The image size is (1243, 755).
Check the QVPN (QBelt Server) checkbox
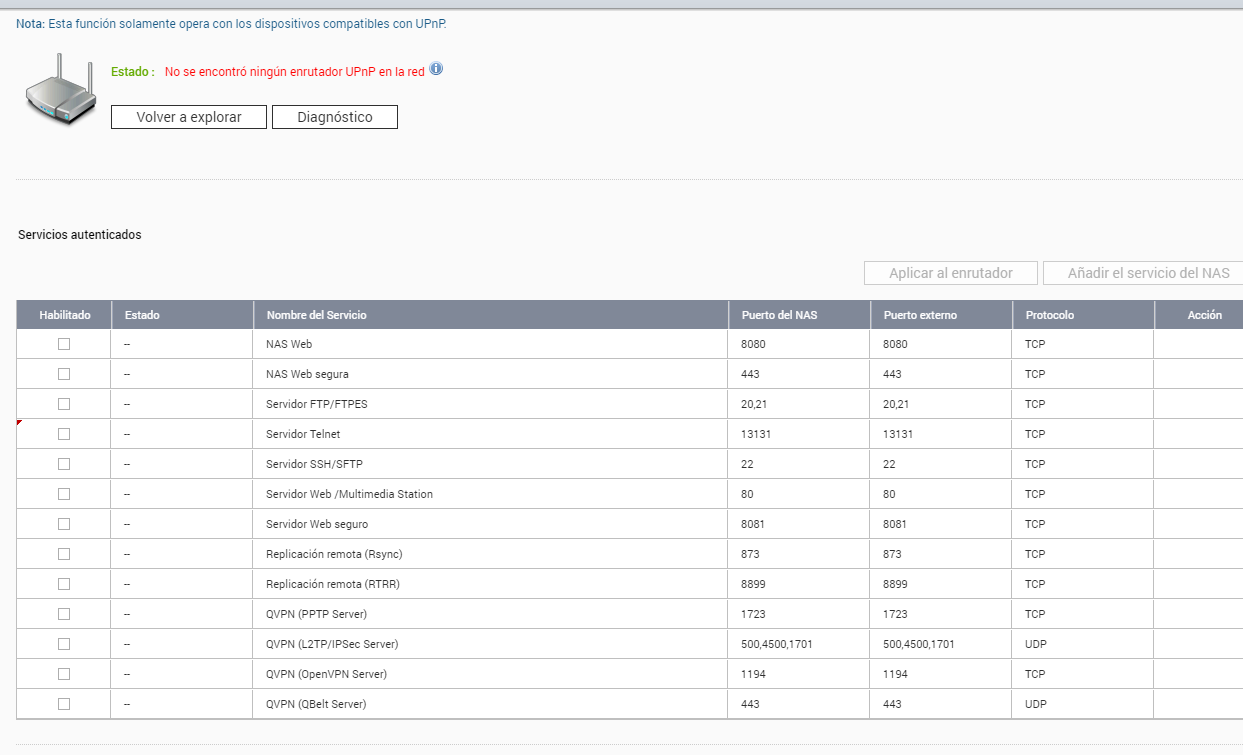click(64, 704)
